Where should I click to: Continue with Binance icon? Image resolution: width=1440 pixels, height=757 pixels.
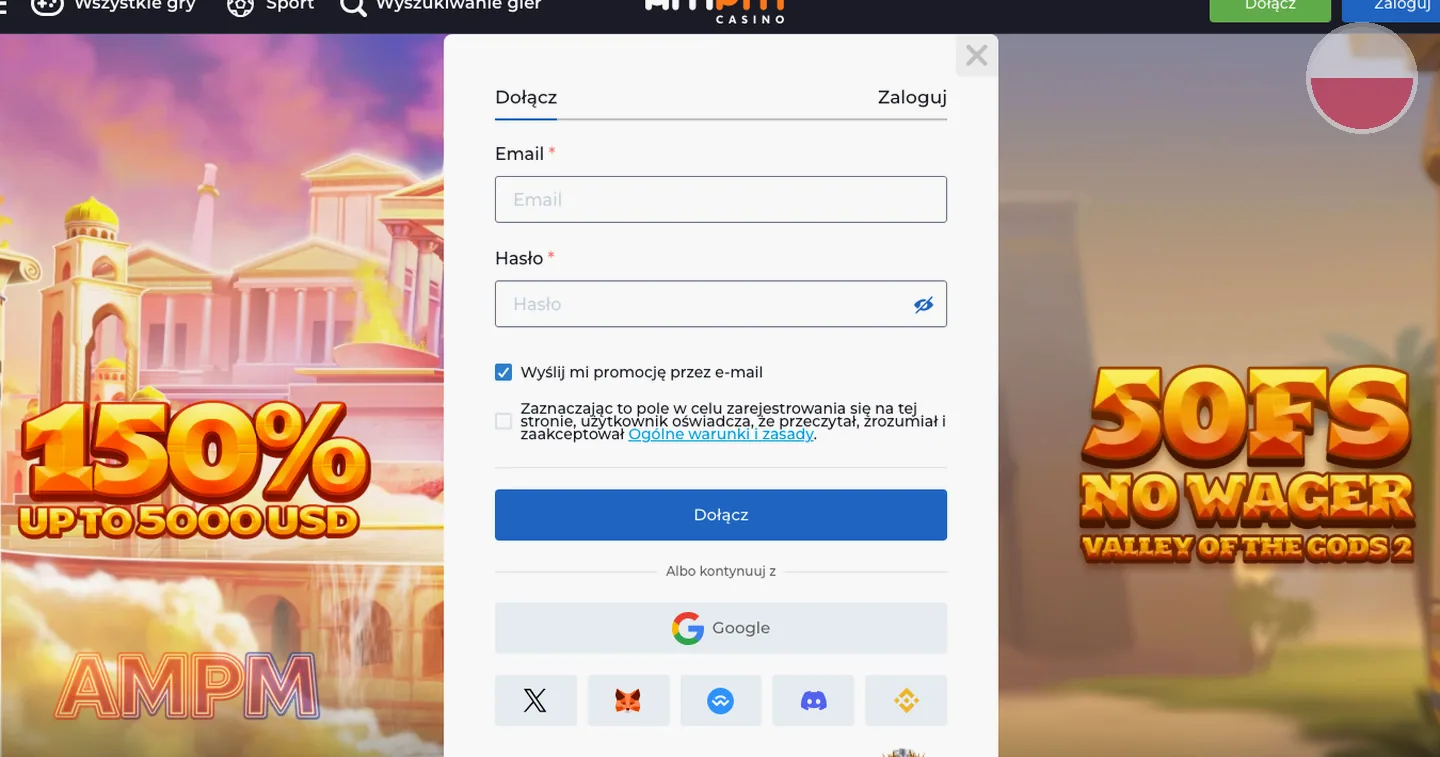point(906,700)
